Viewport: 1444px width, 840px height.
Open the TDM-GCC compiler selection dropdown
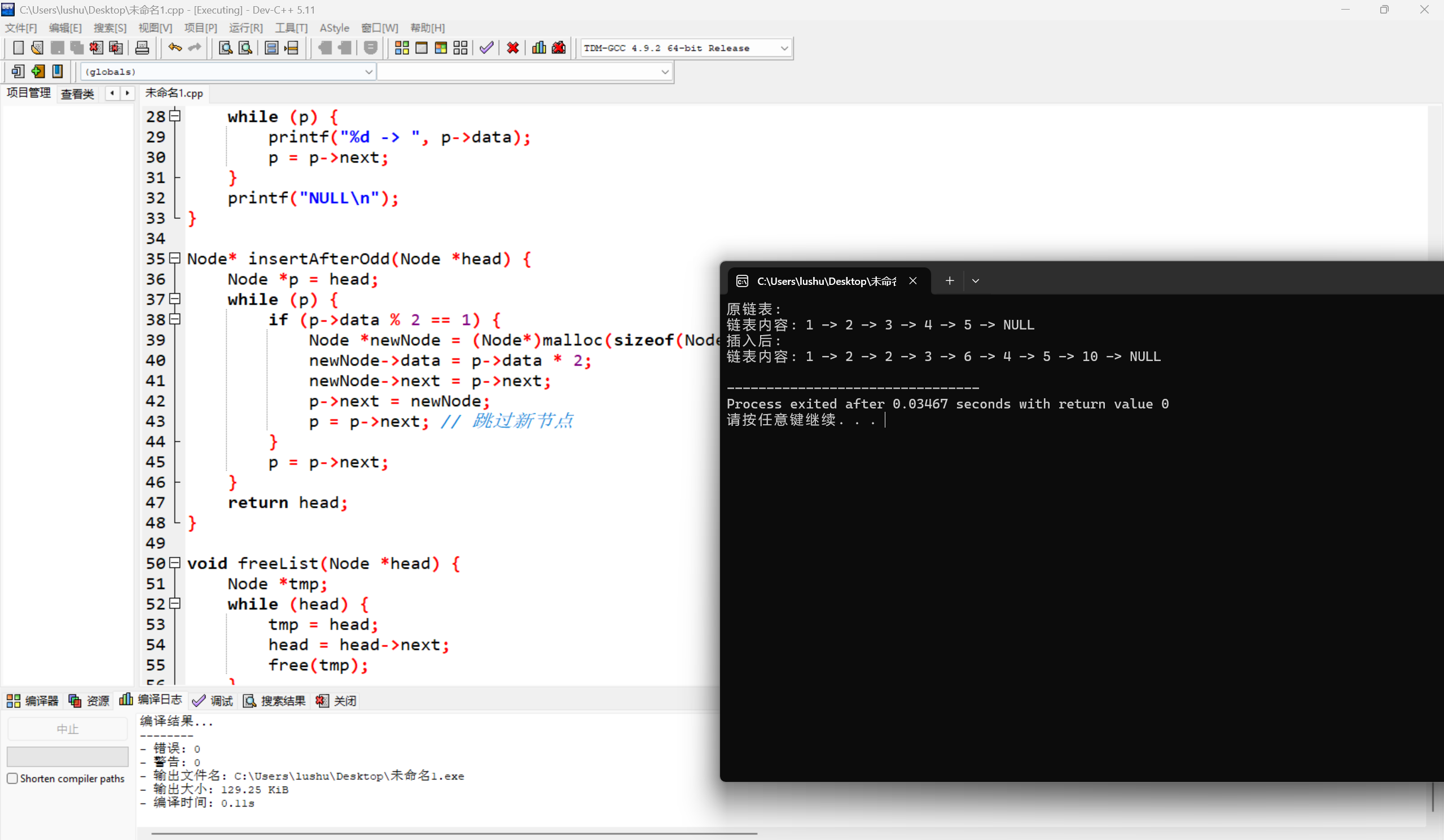pyautogui.click(x=784, y=48)
